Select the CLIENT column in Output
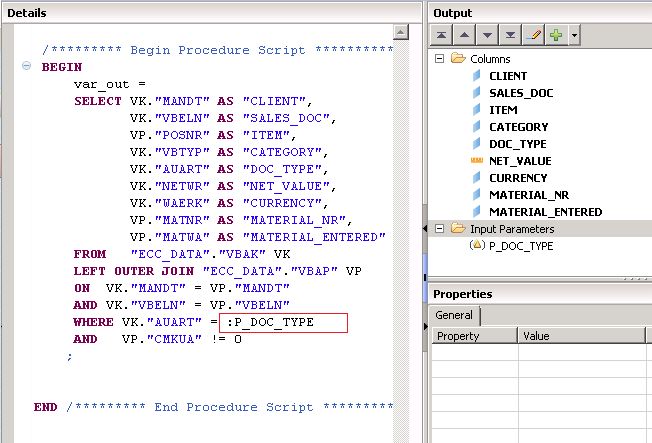Screen dimensions: 652x443 [508, 76]
